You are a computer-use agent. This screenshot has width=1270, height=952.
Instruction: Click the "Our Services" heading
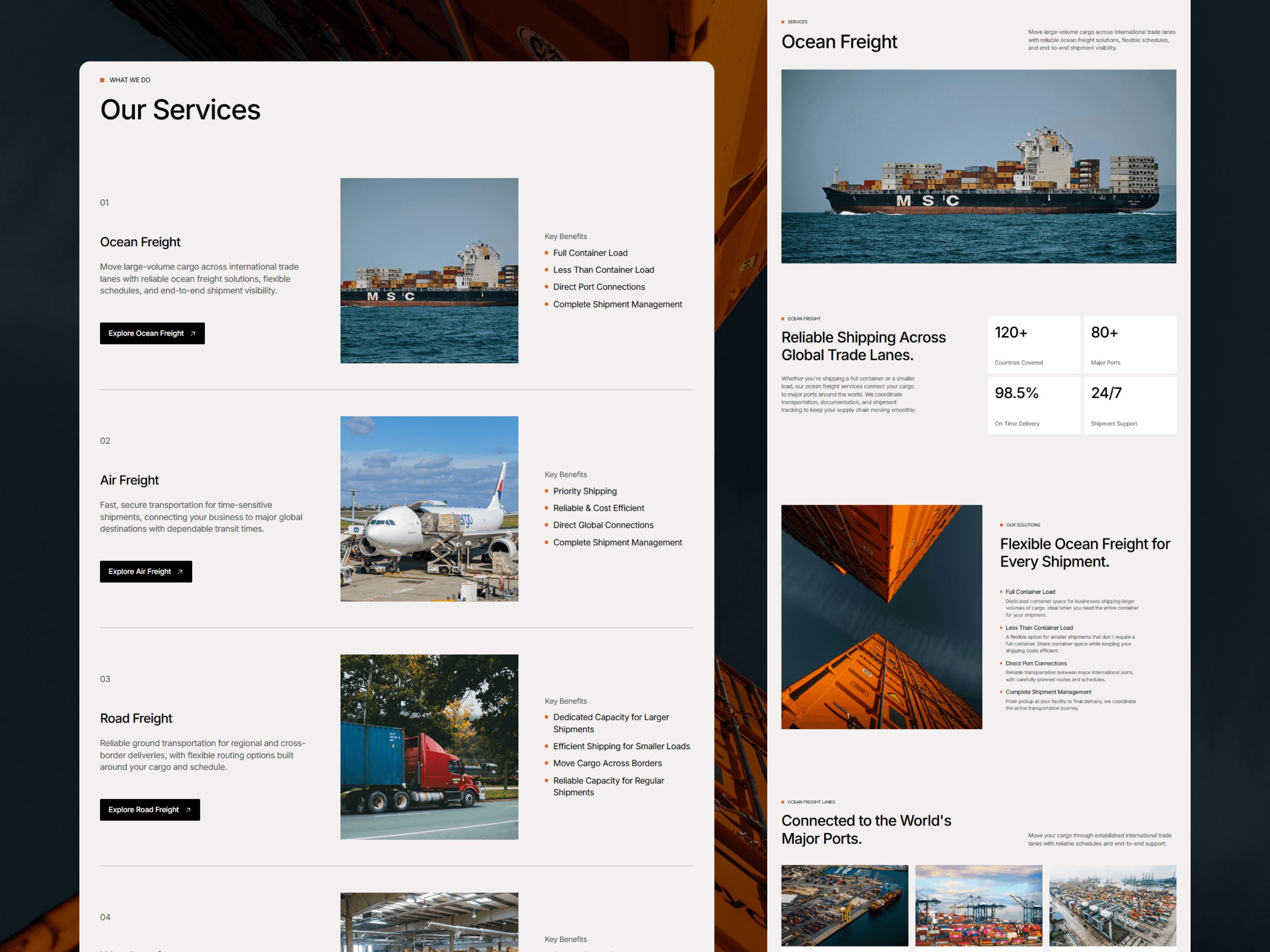click(180, 109)
